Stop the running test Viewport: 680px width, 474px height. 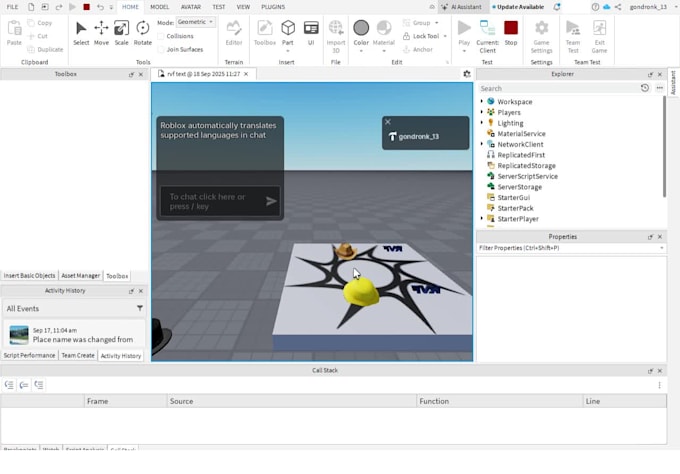point(511,33)
